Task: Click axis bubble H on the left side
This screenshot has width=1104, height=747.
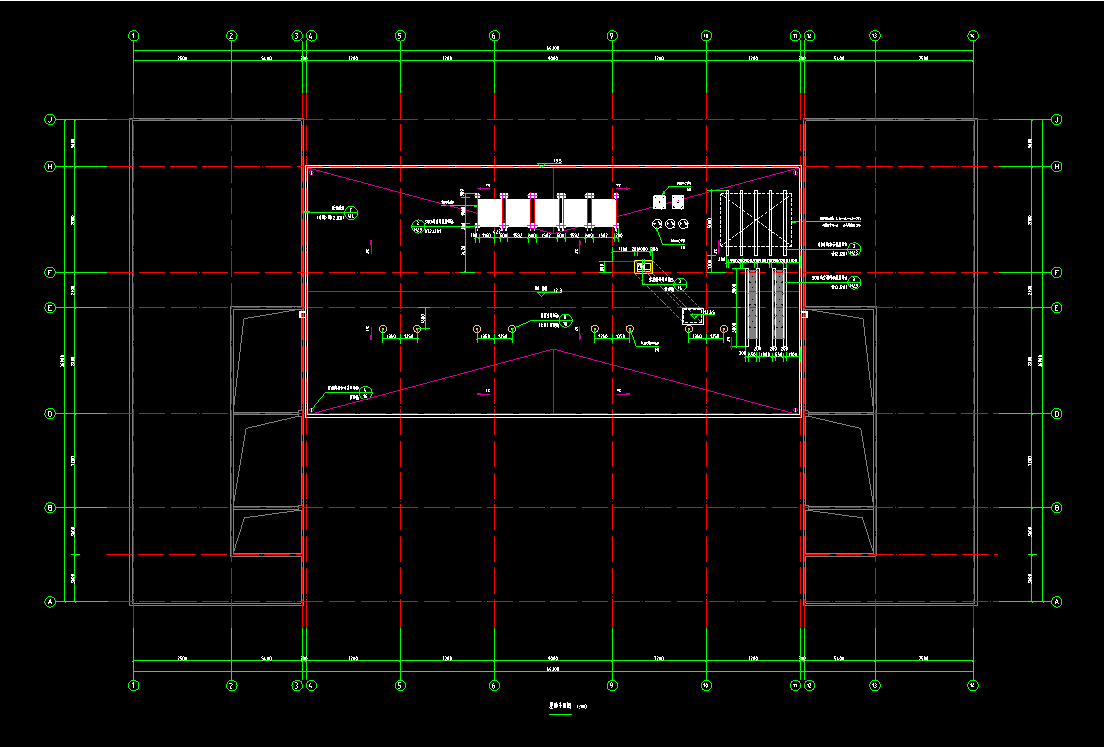Action: coord(49,167)
